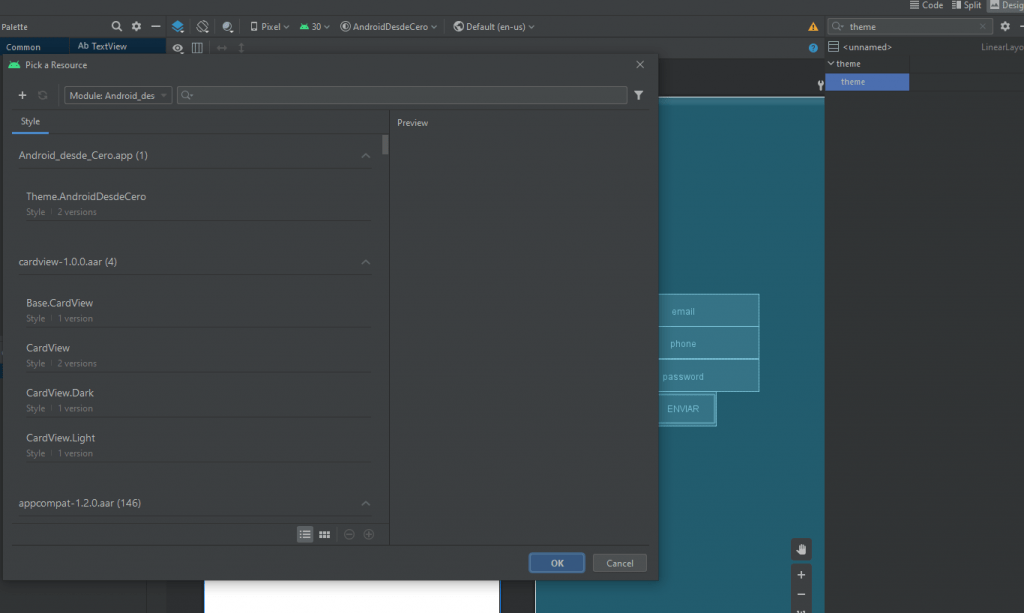This screenshot has width=1024, height=613.
Task: Activate the pan hand tool
Action: (x=801, y=550)
